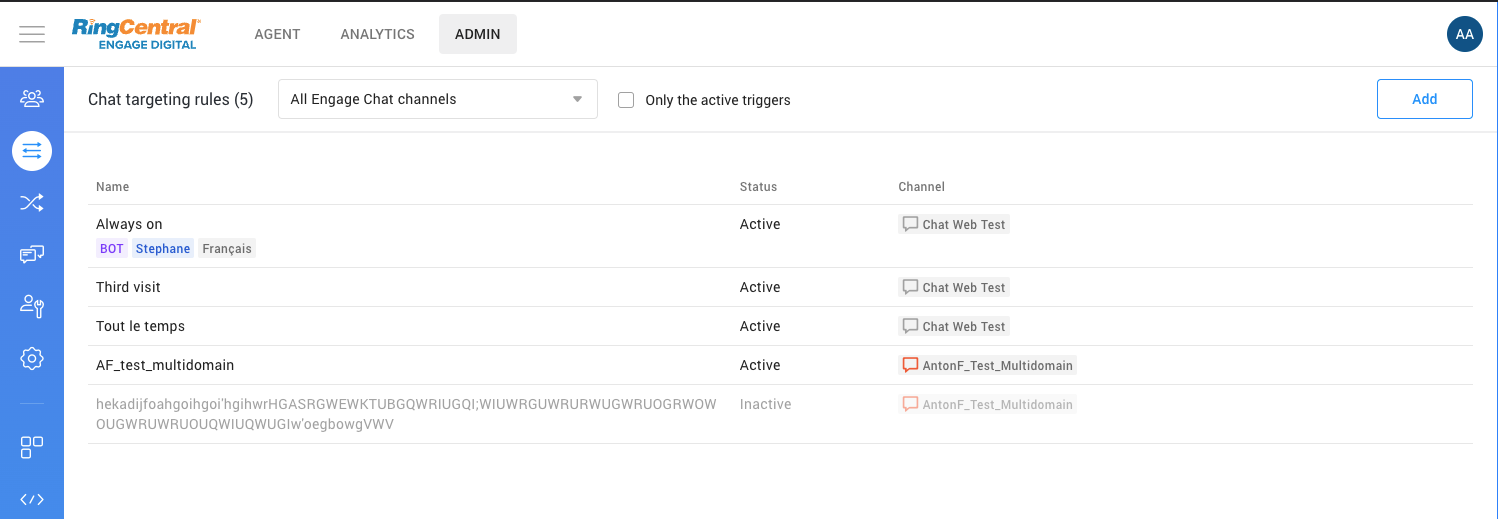The height and width of the screenshot is (519, 1498).
Task: Click Active status in Third visit row
Action: (x=760, y=287)
